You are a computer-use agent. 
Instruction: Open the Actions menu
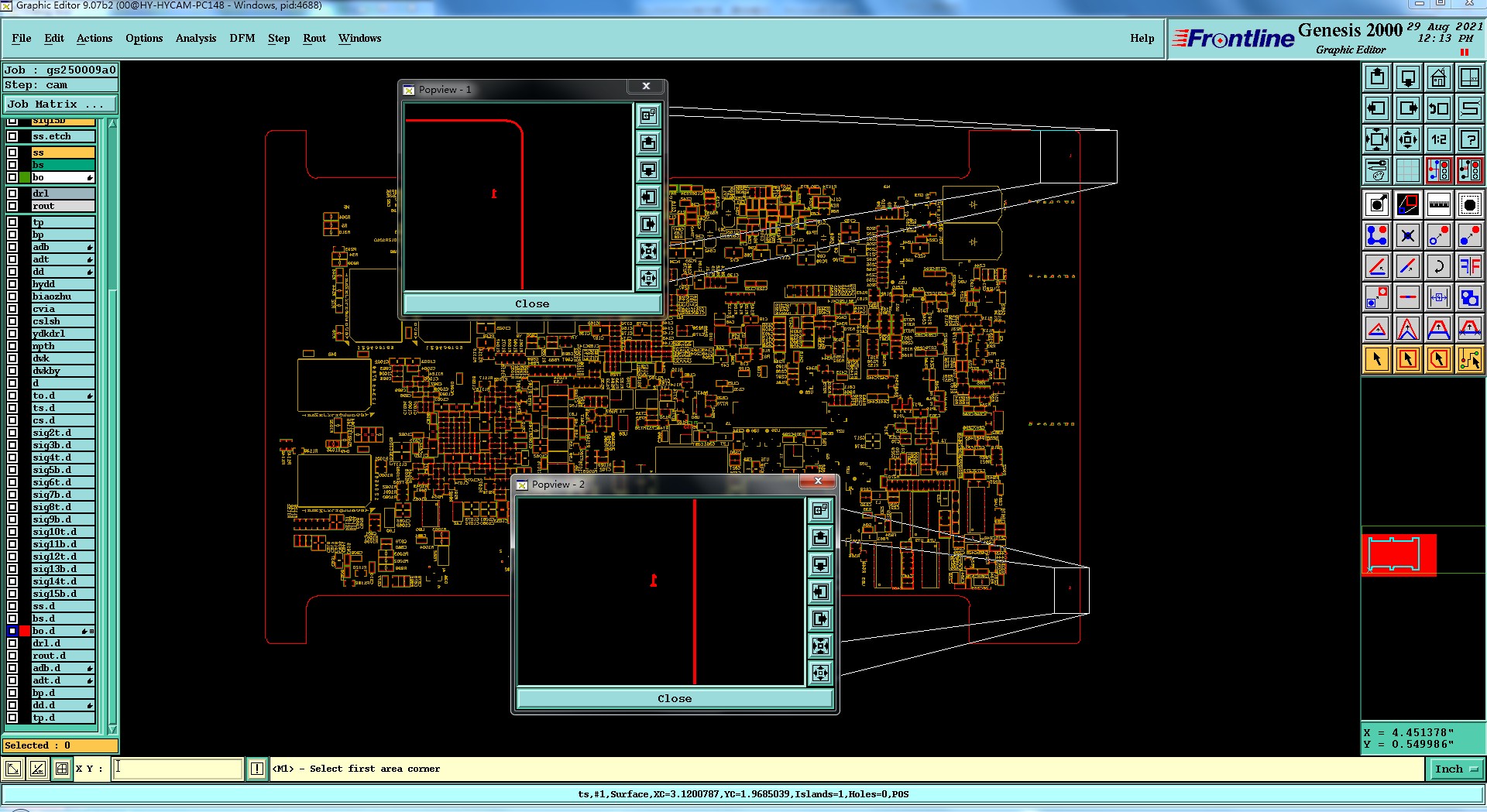tap(94, 38)
